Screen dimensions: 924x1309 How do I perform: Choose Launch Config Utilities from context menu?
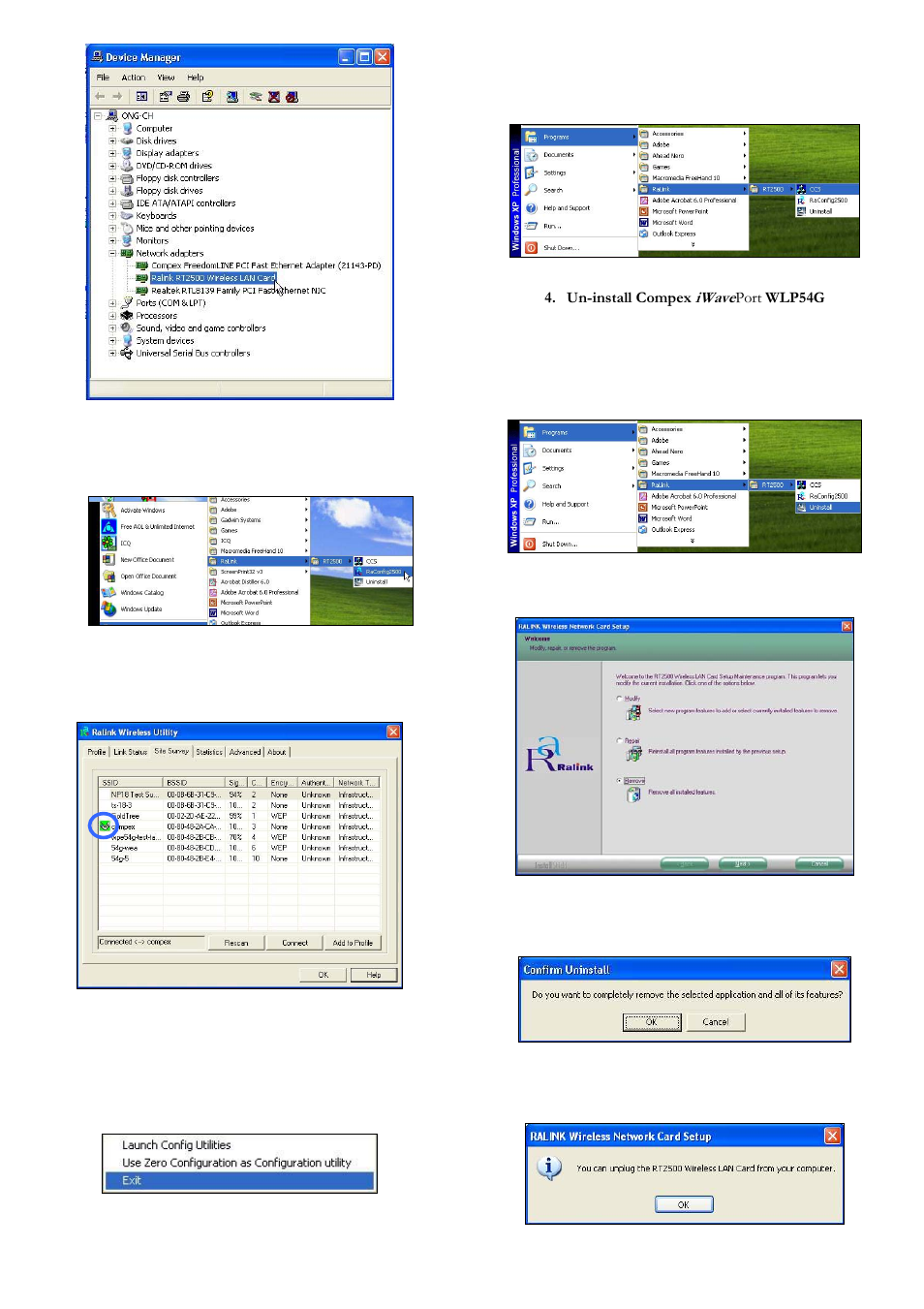pos(176,1145)
